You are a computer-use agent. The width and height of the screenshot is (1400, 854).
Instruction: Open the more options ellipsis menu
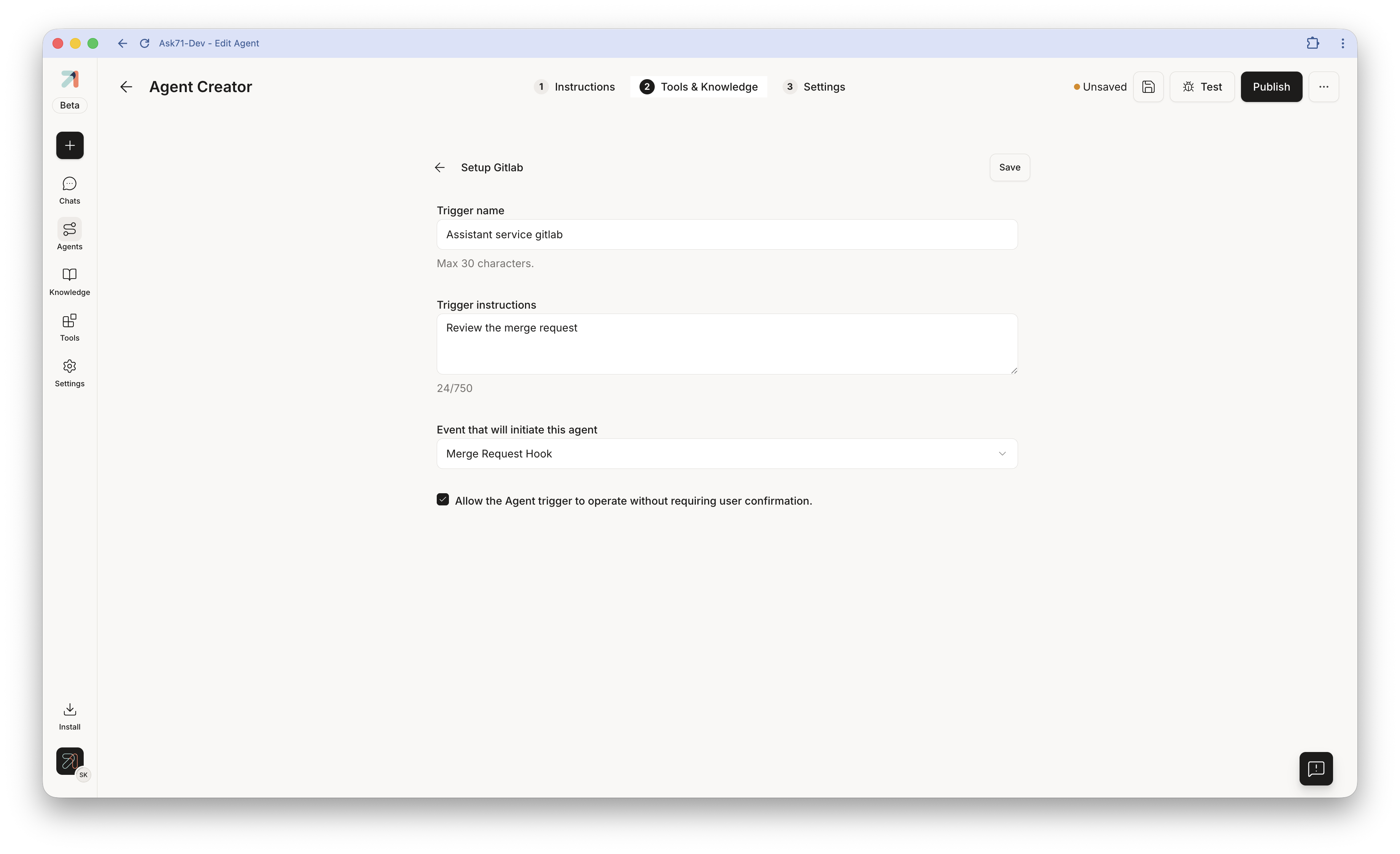1324,86
